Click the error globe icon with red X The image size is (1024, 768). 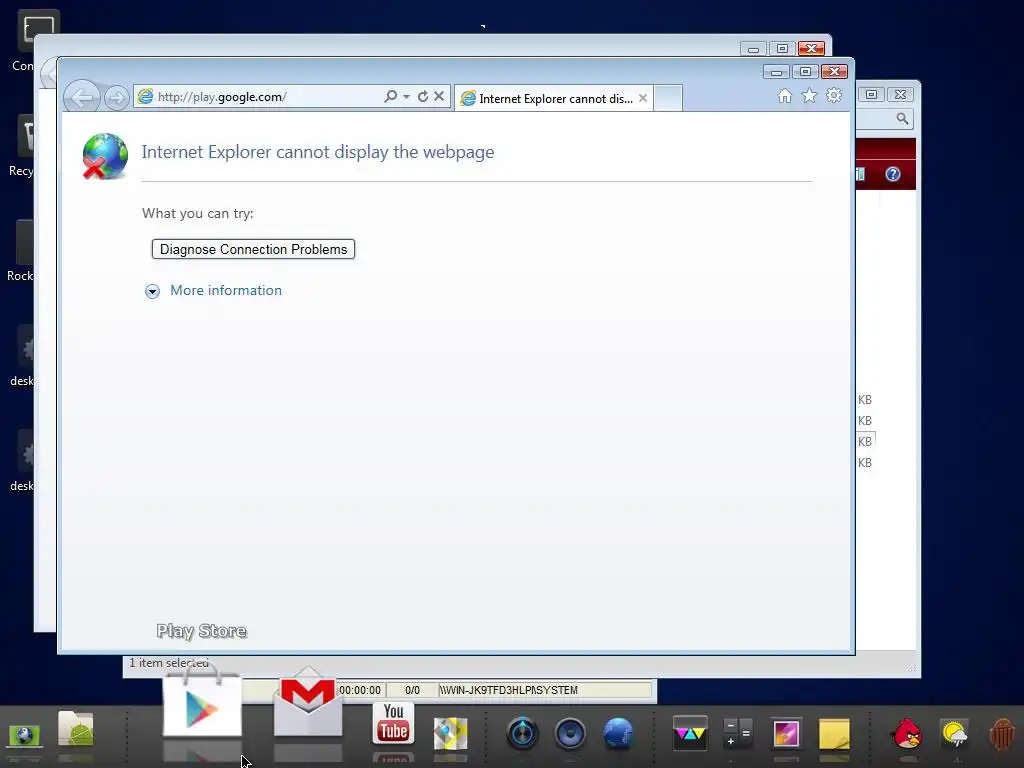pos(104,156)
